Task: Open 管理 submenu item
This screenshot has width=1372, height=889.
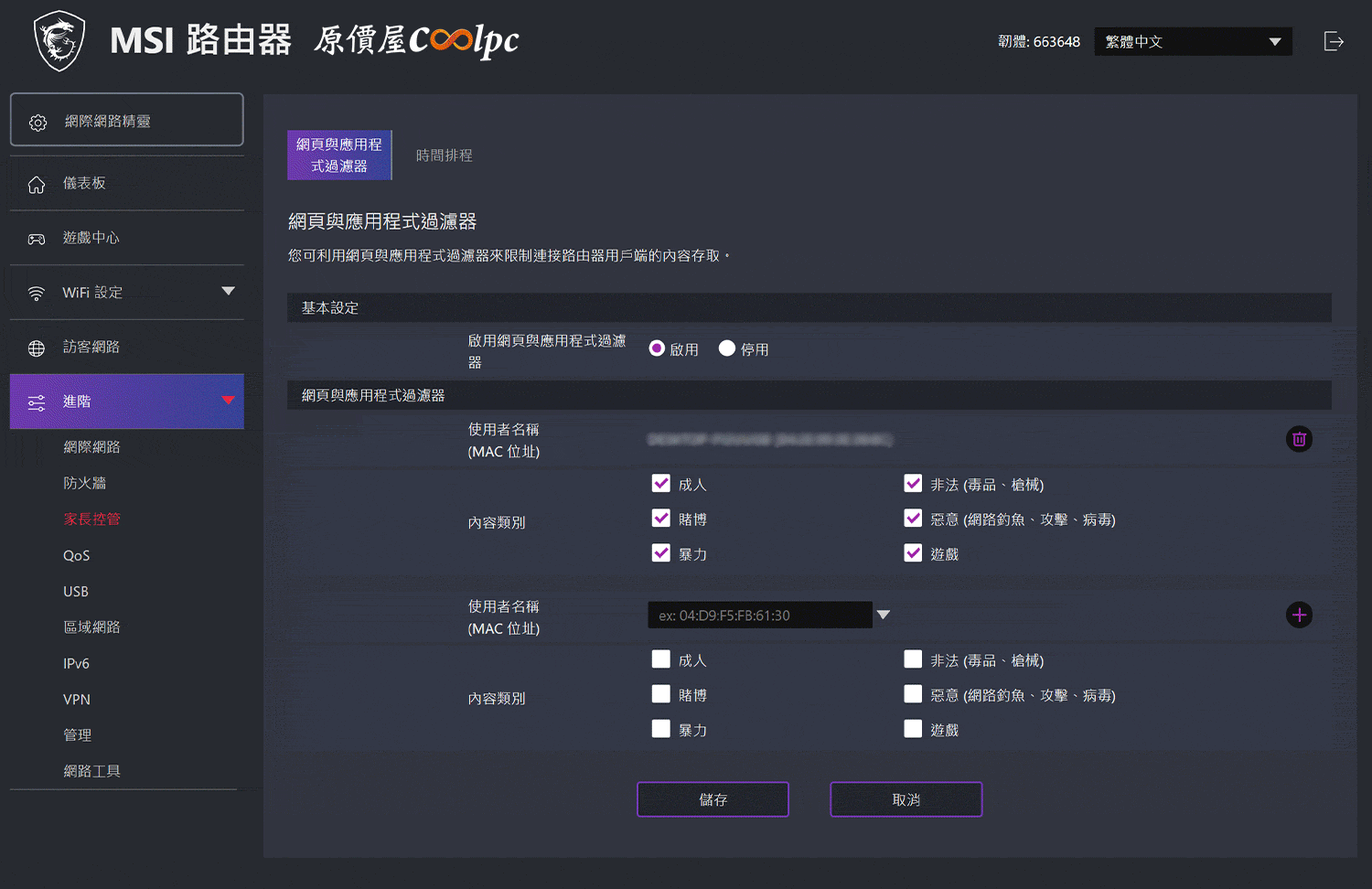Action: pos(77,735)
